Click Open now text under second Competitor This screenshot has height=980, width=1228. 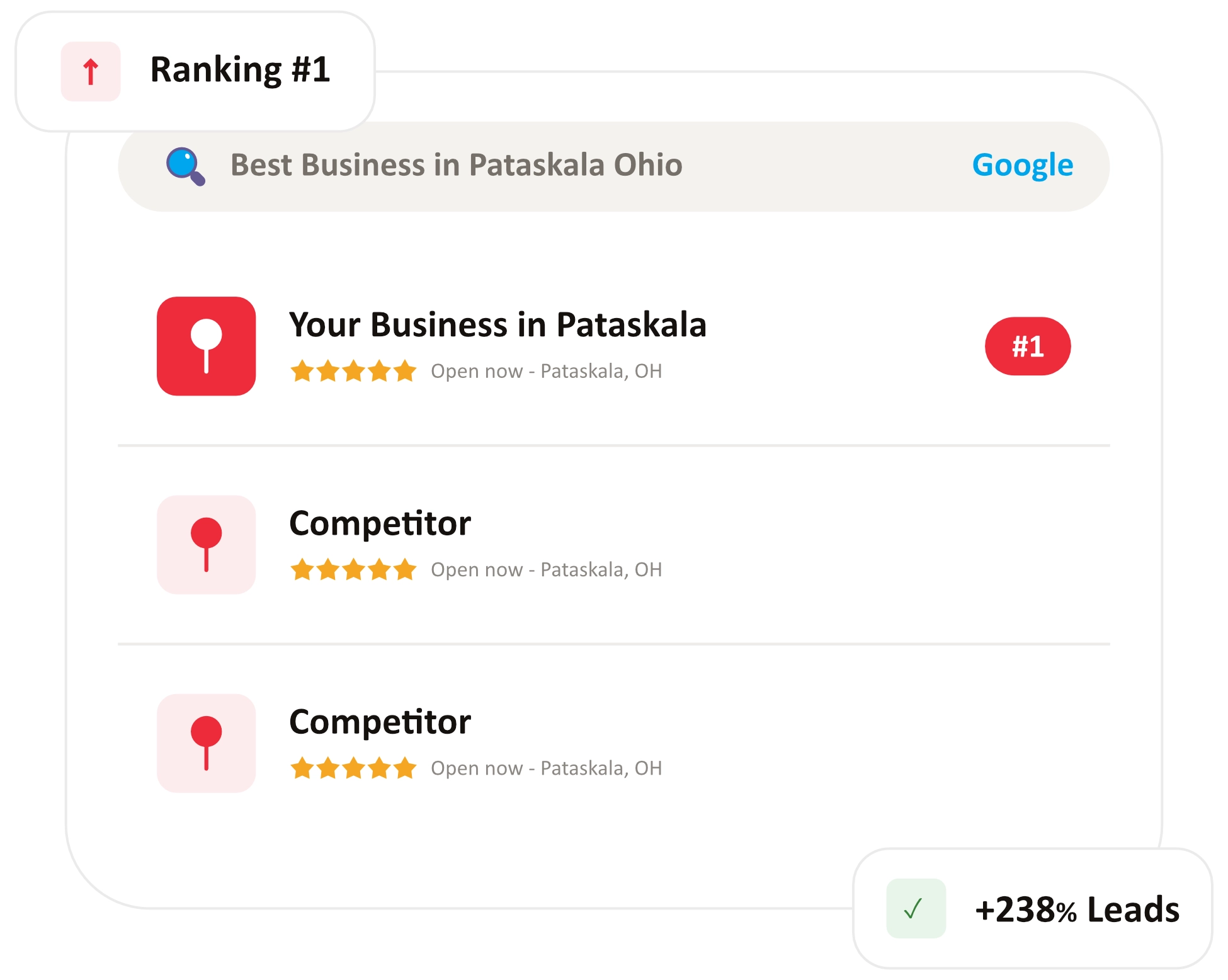[477, 768]
